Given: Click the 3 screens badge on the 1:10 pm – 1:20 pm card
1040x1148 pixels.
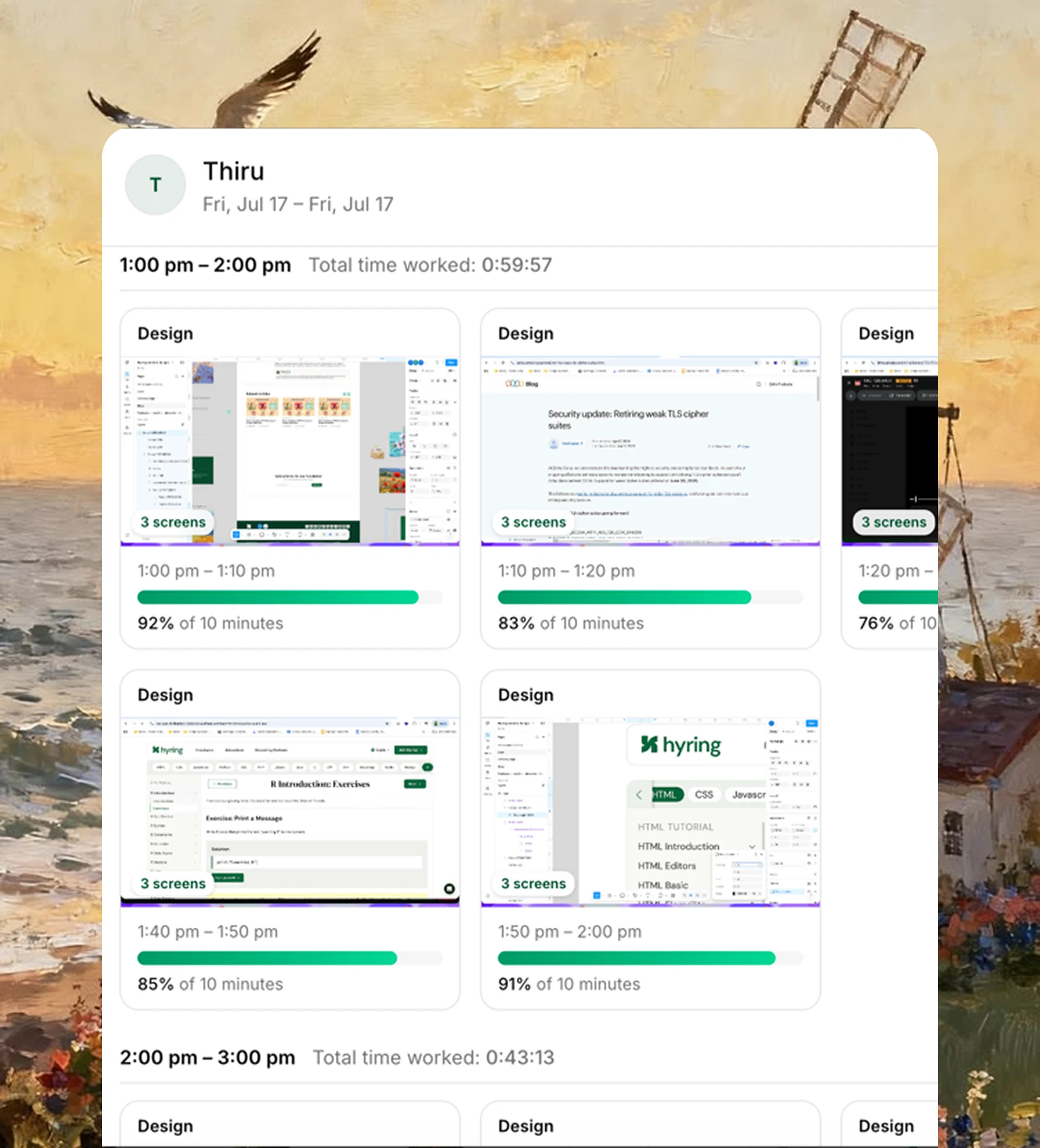Looking at the screenshot, I should pos(534,522).
